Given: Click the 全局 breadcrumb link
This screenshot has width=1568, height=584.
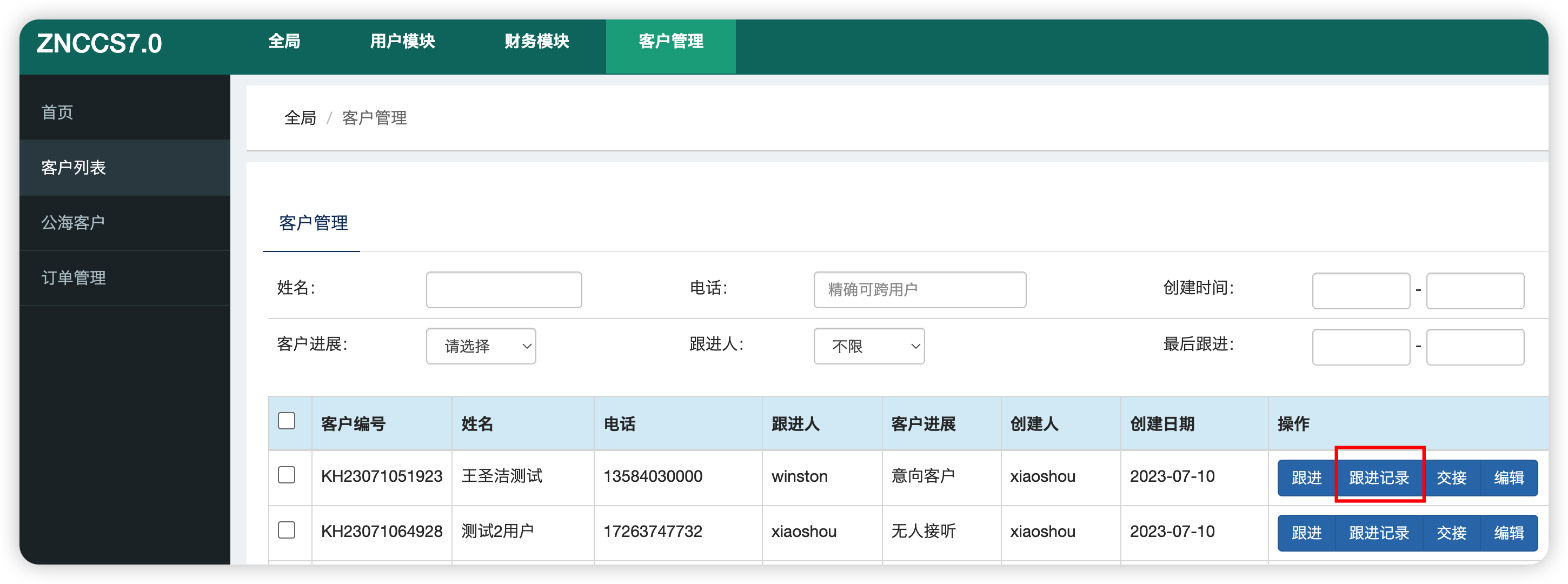Looking at the screenshot, I should [x=300, y=117].
